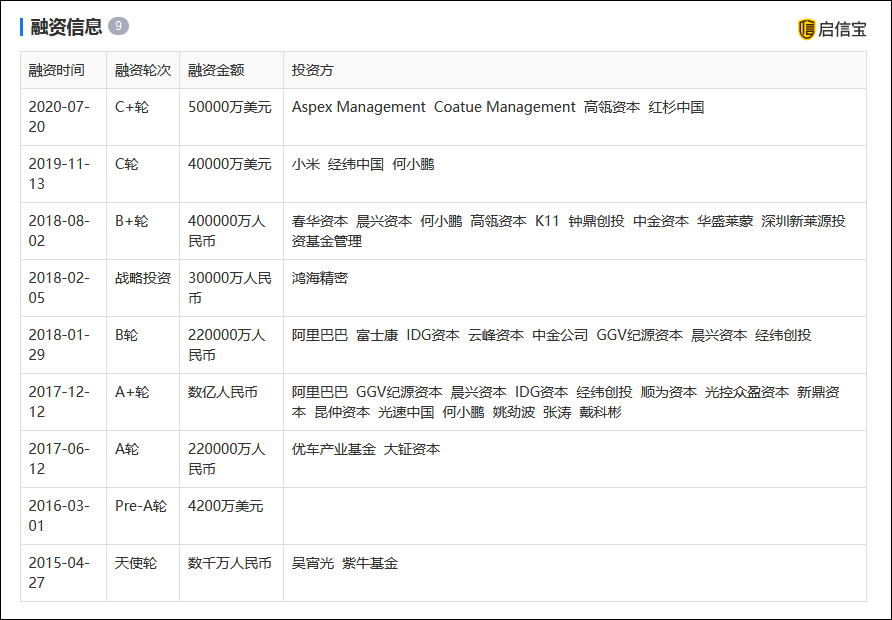Open investor 深圳新莱源投资基金管理

click(x=569, y=231)
